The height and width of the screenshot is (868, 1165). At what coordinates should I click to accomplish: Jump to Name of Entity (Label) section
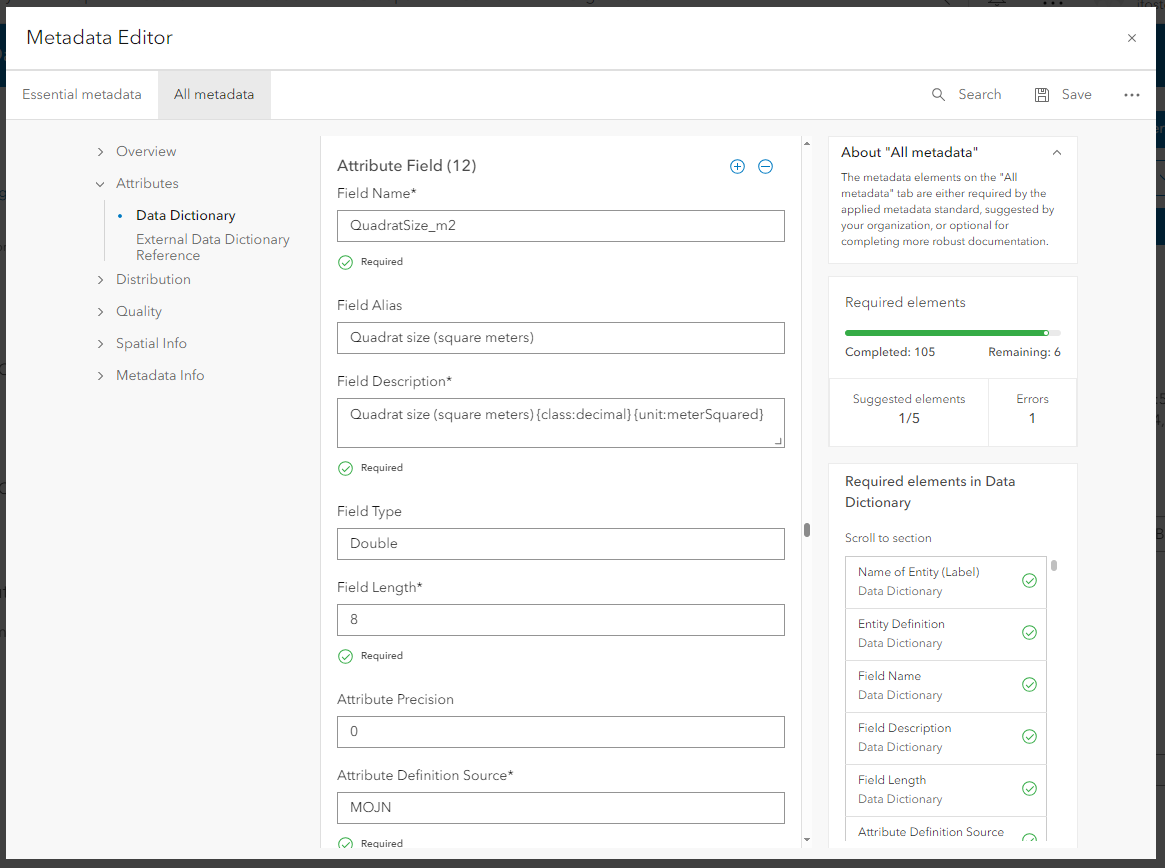pyautogui.click(x=945, y=582)
